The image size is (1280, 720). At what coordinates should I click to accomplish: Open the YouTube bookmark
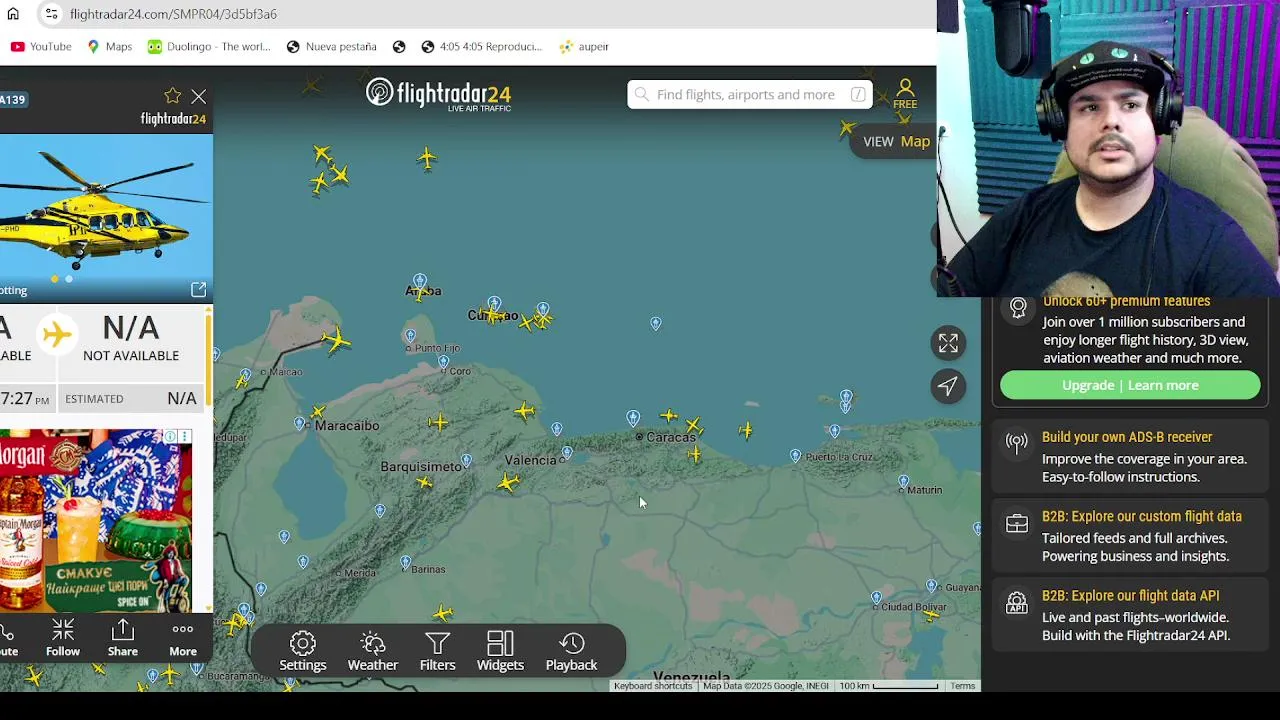41,46
